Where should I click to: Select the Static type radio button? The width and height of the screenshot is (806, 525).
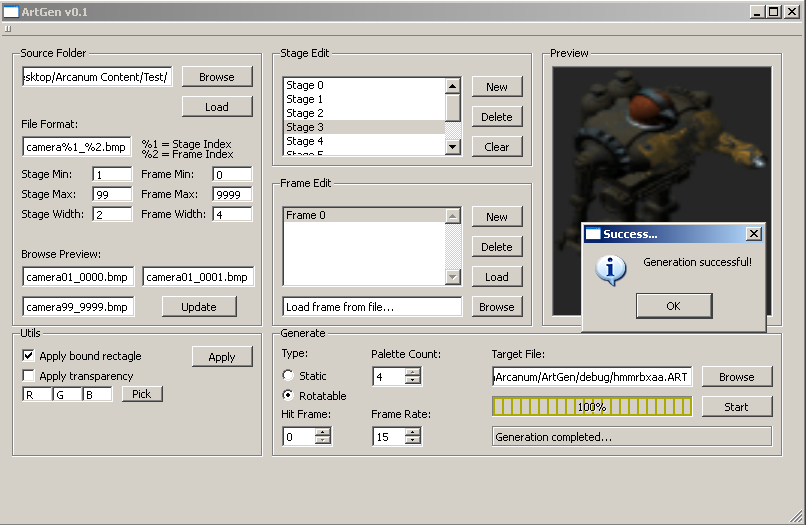point(289,376)
